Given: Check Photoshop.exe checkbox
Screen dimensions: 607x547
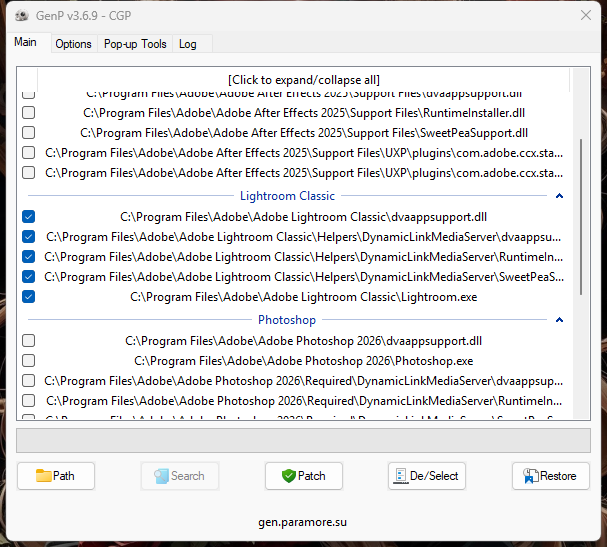Looking at the screenshot, I should pyautogui.click(x=29, y=361).
